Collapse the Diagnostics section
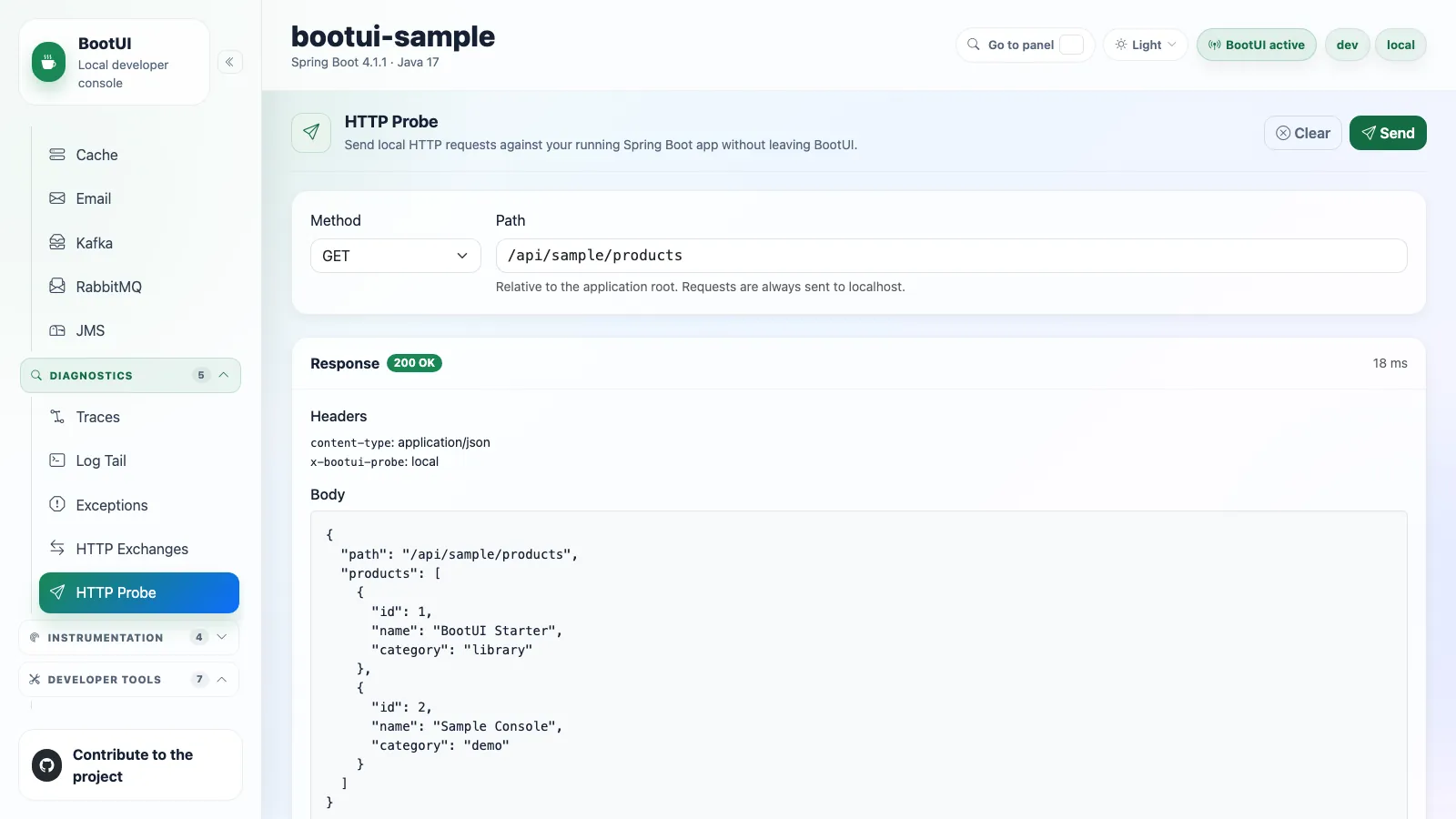 click(x=130, y=375)
